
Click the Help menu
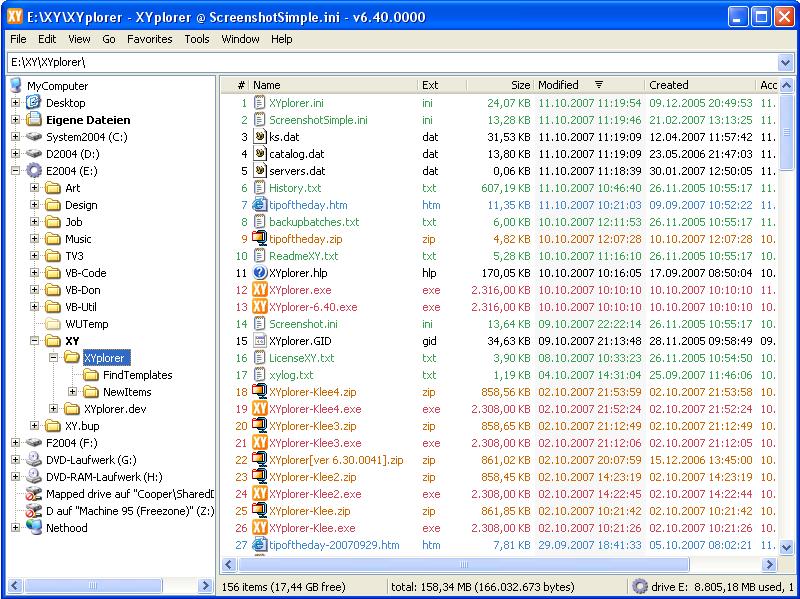coord(282,39)
